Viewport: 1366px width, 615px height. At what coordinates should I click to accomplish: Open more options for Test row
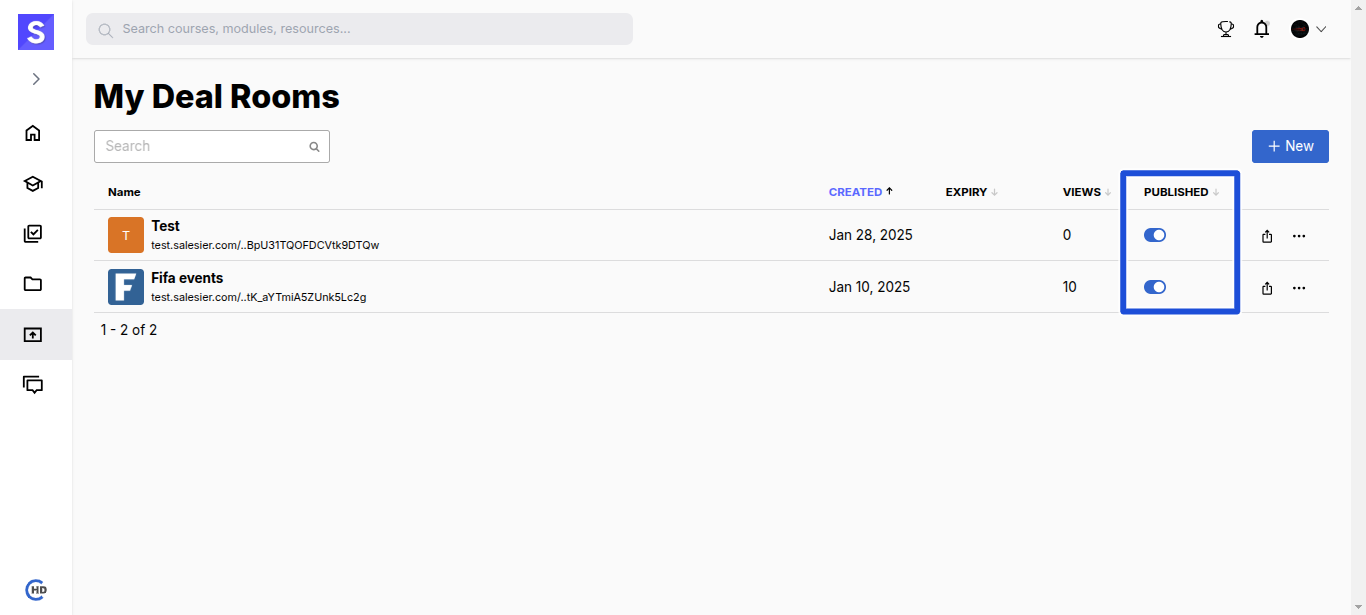(1299, 236)
